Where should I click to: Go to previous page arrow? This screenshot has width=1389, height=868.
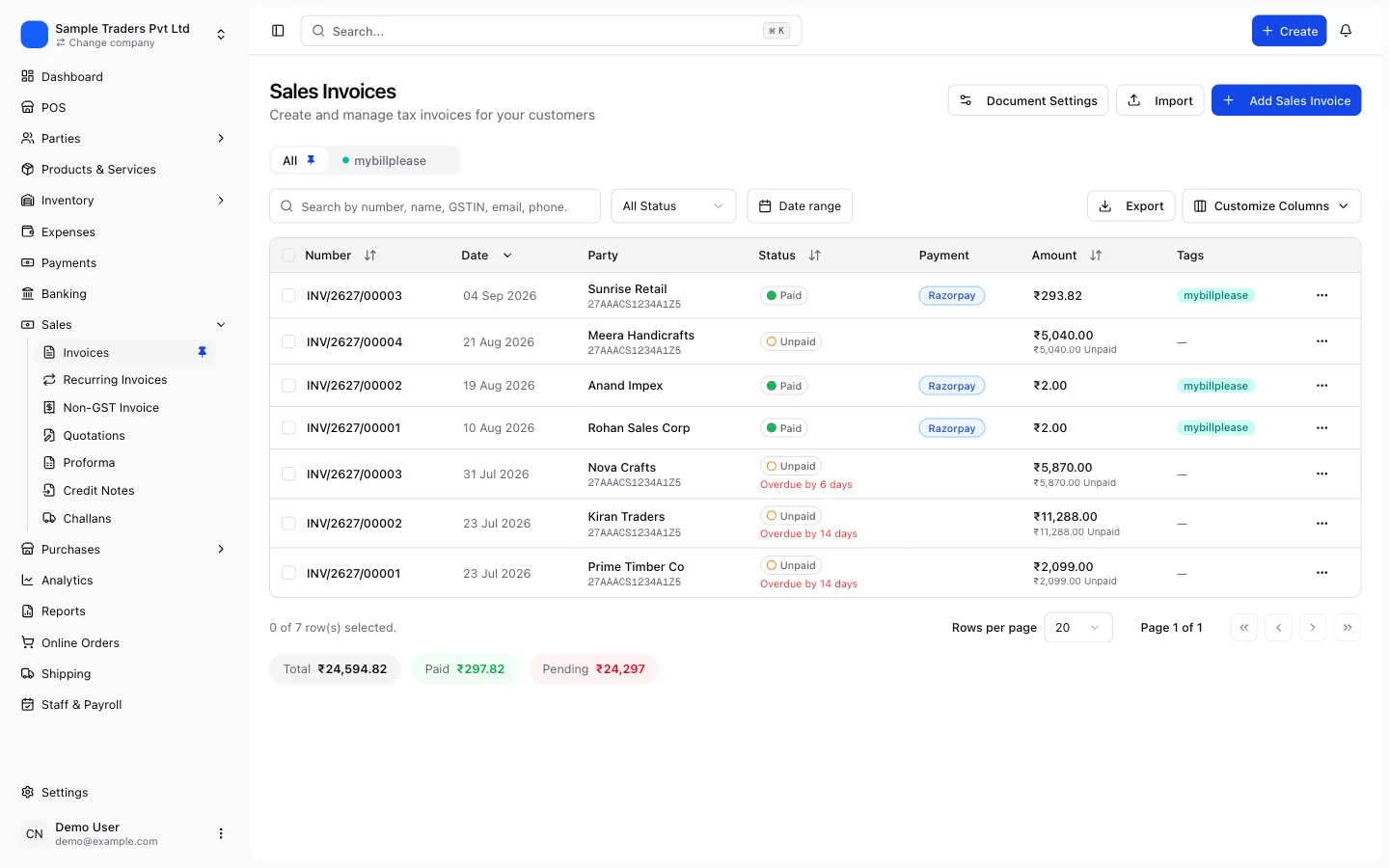click(1278, 627)
